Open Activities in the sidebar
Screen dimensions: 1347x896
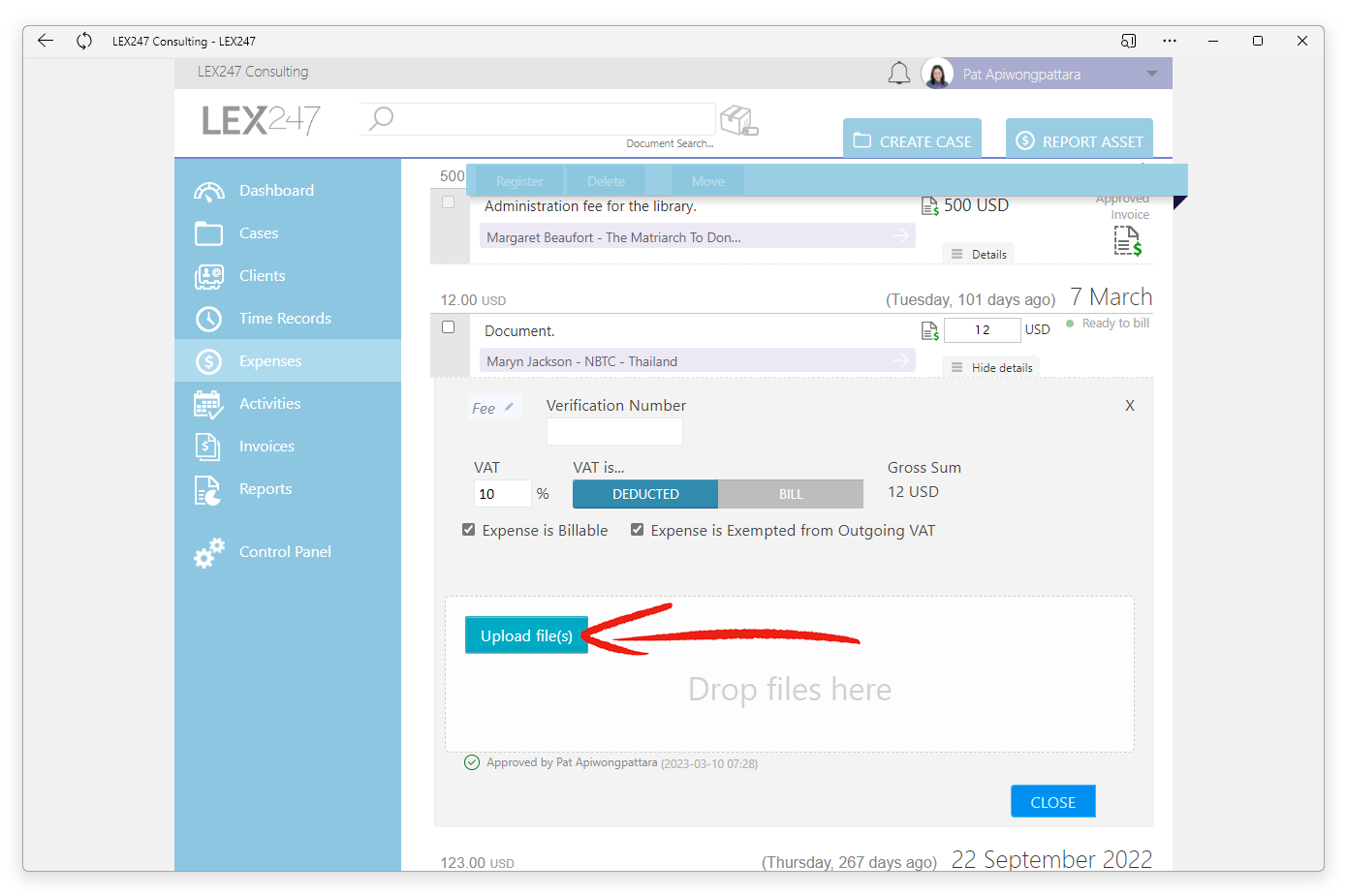tap(288, 404)
